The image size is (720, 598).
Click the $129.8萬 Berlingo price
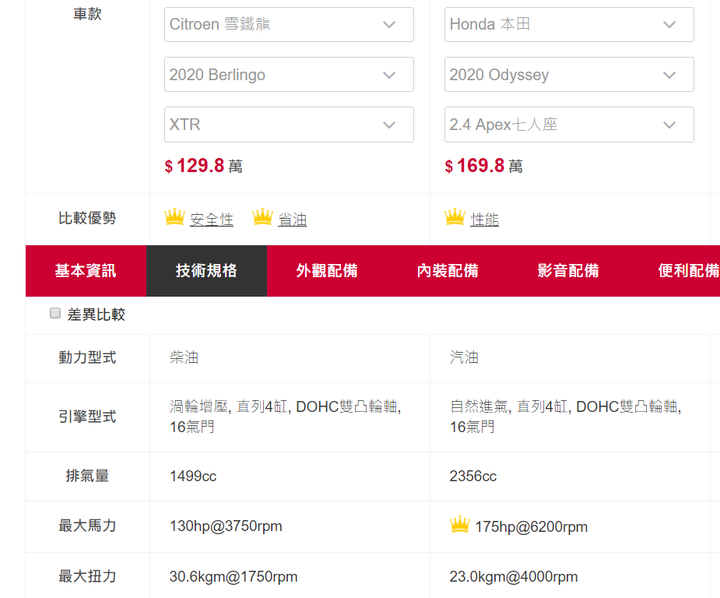203,166
